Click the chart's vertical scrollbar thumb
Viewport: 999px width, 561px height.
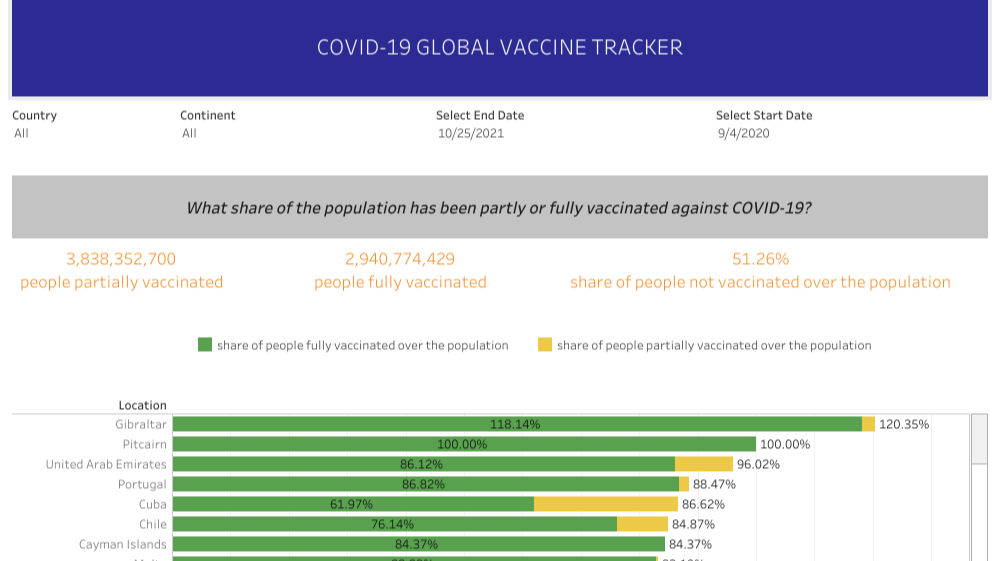click(980, 438)
